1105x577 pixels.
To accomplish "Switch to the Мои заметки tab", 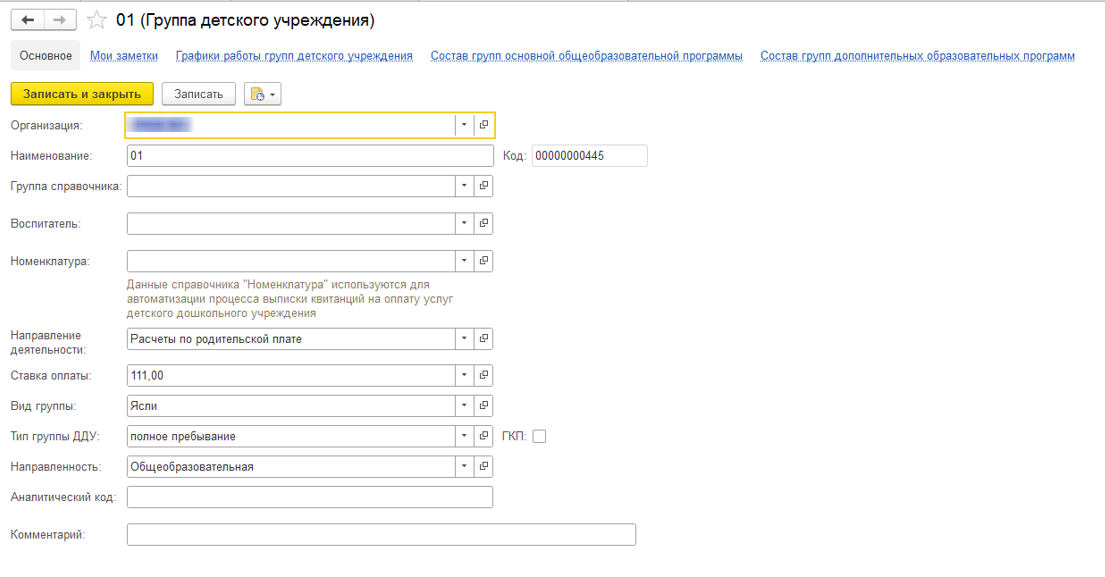I will click(x=123, y=56).
